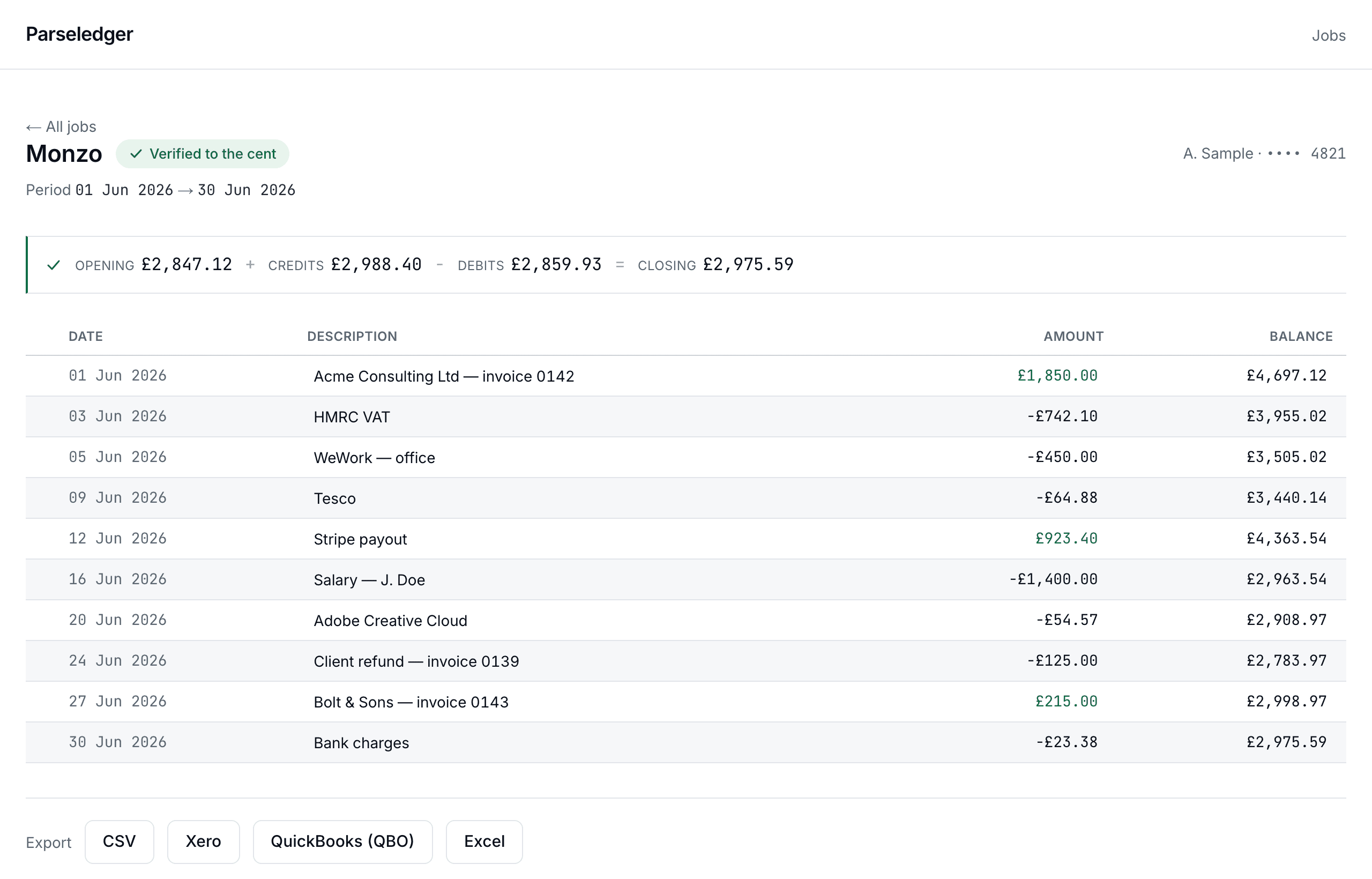The width and height of the screenshot is (1372, 879).
Task: Click the -£23.38 amount
Action: (x=1067, y=742)
